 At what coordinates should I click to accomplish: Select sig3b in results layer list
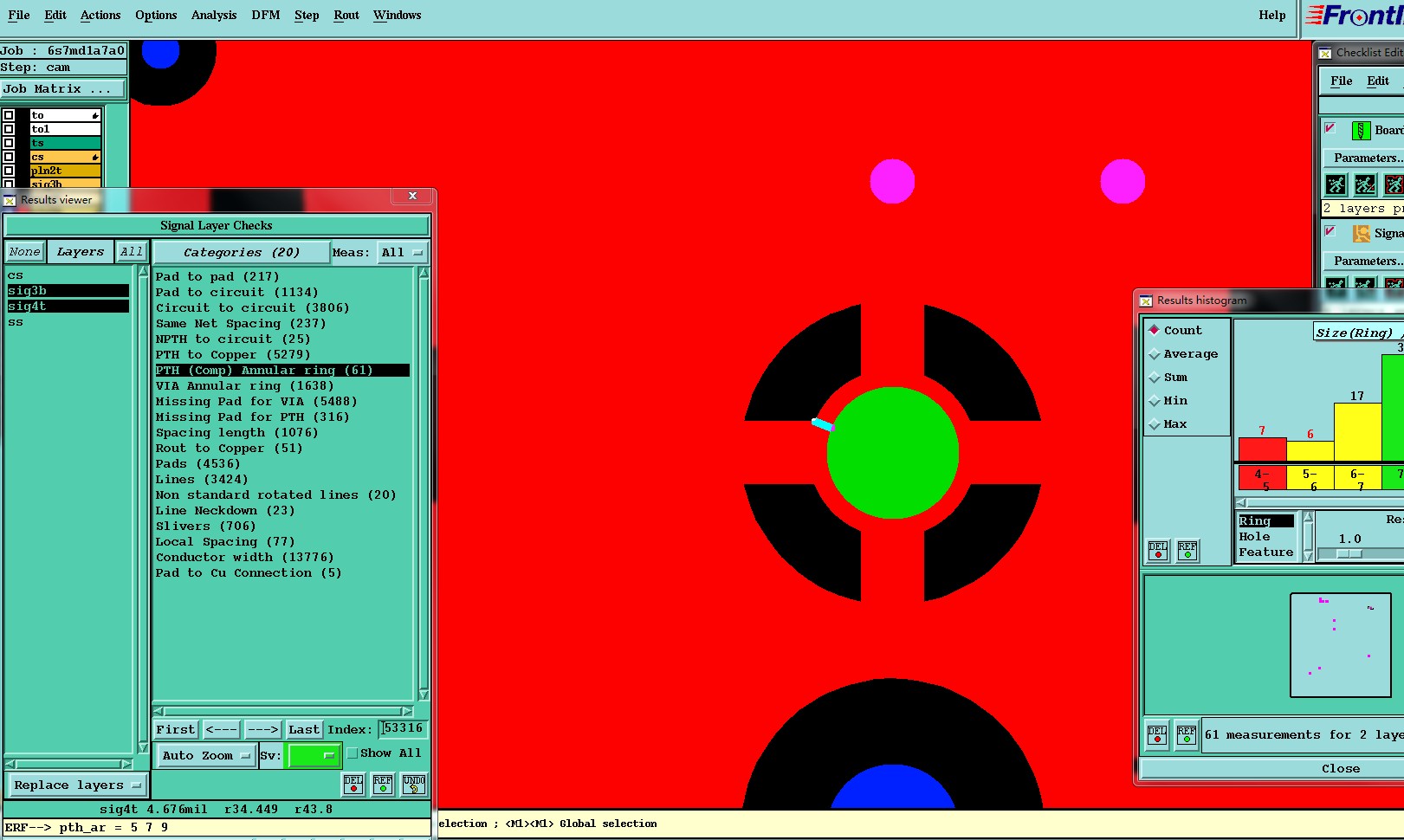pyautogui.click(x=68, y=291)
